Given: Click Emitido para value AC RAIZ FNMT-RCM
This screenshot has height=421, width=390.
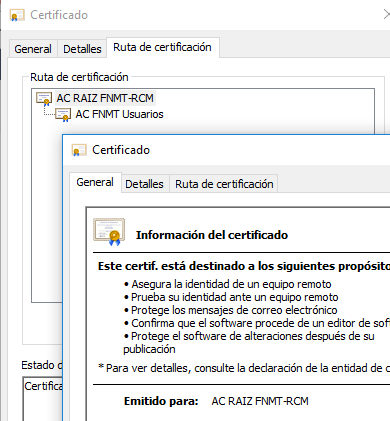Looking at the screenshot, I should coord(260,401).
